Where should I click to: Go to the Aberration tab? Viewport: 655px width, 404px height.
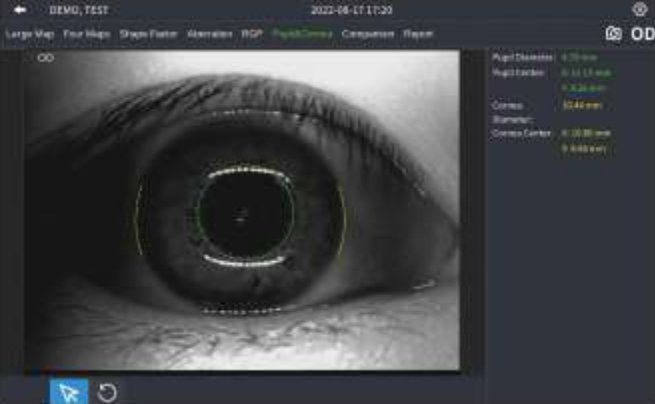[x=210, y=33]
